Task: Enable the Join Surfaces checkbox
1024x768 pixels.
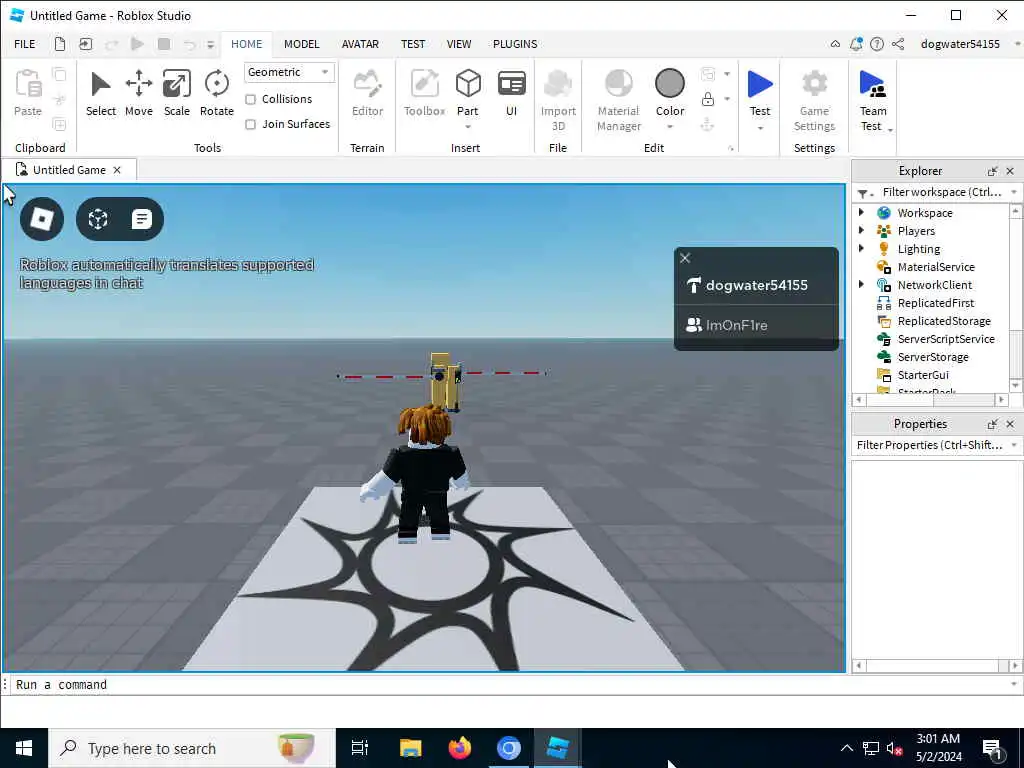Action: pos(250,124)
